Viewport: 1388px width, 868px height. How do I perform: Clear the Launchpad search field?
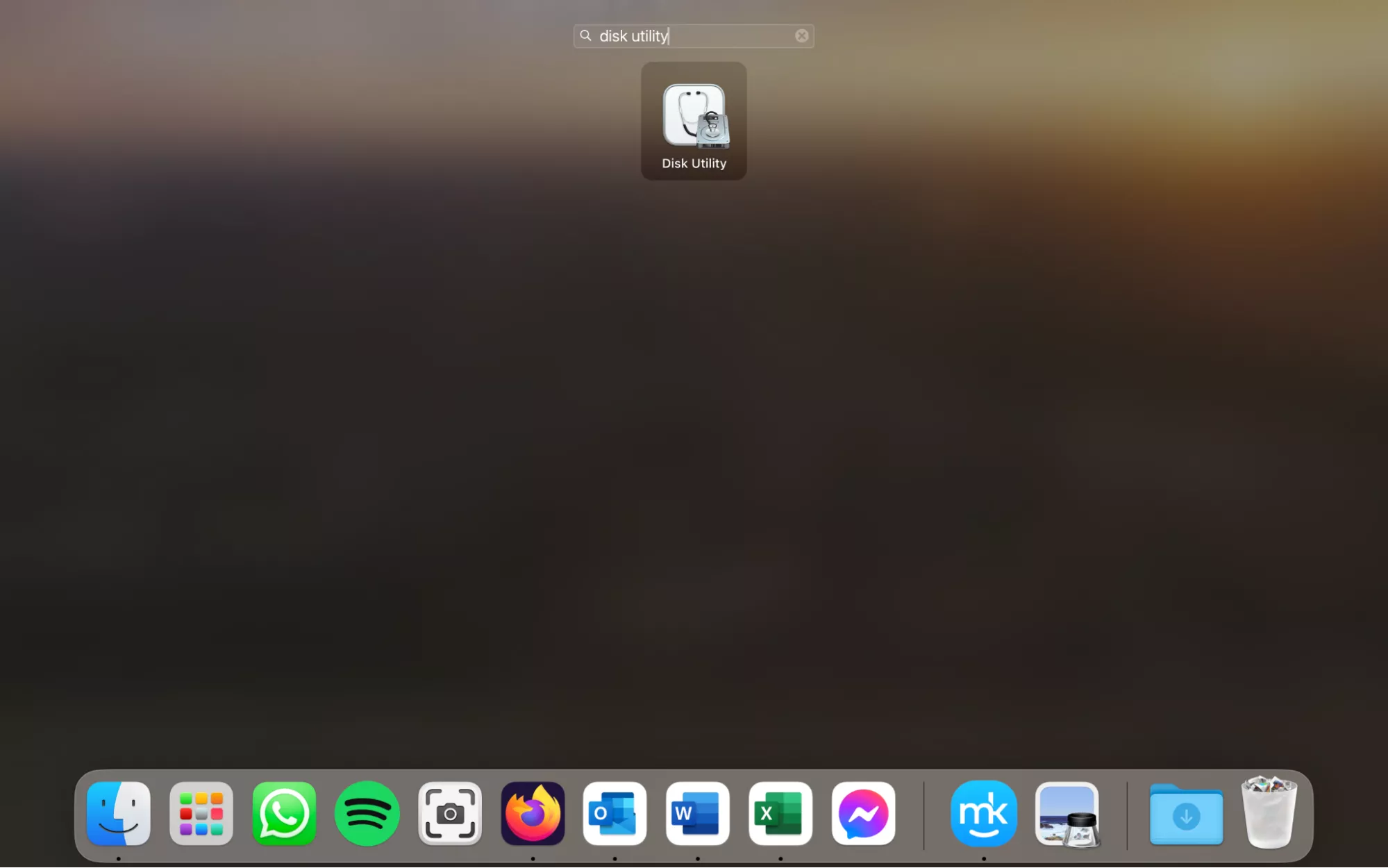[x=801, y=36]
